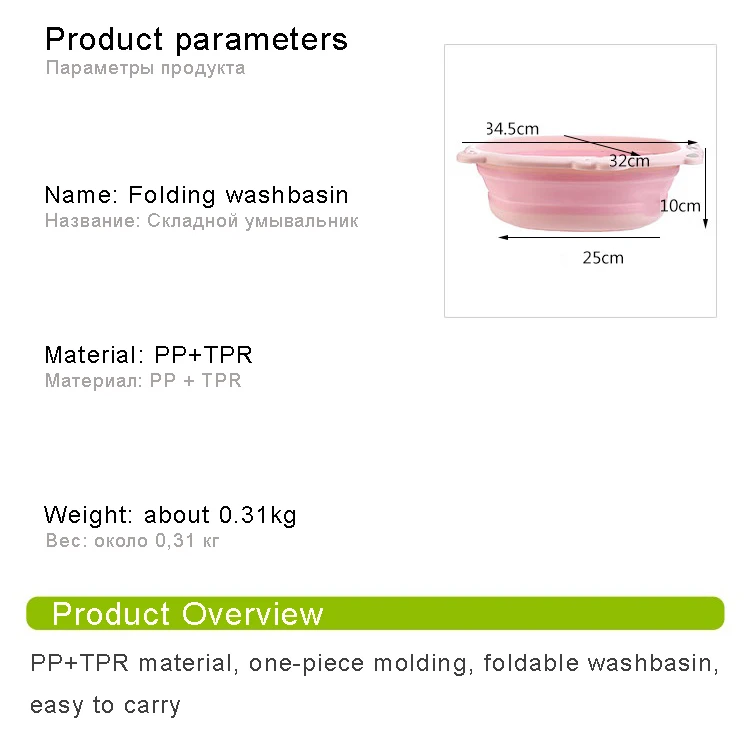Image resolution: width=750 pixels, height=731 pixels.
Task: Click the 34.5cm dimension label
Action: [512, 129]
